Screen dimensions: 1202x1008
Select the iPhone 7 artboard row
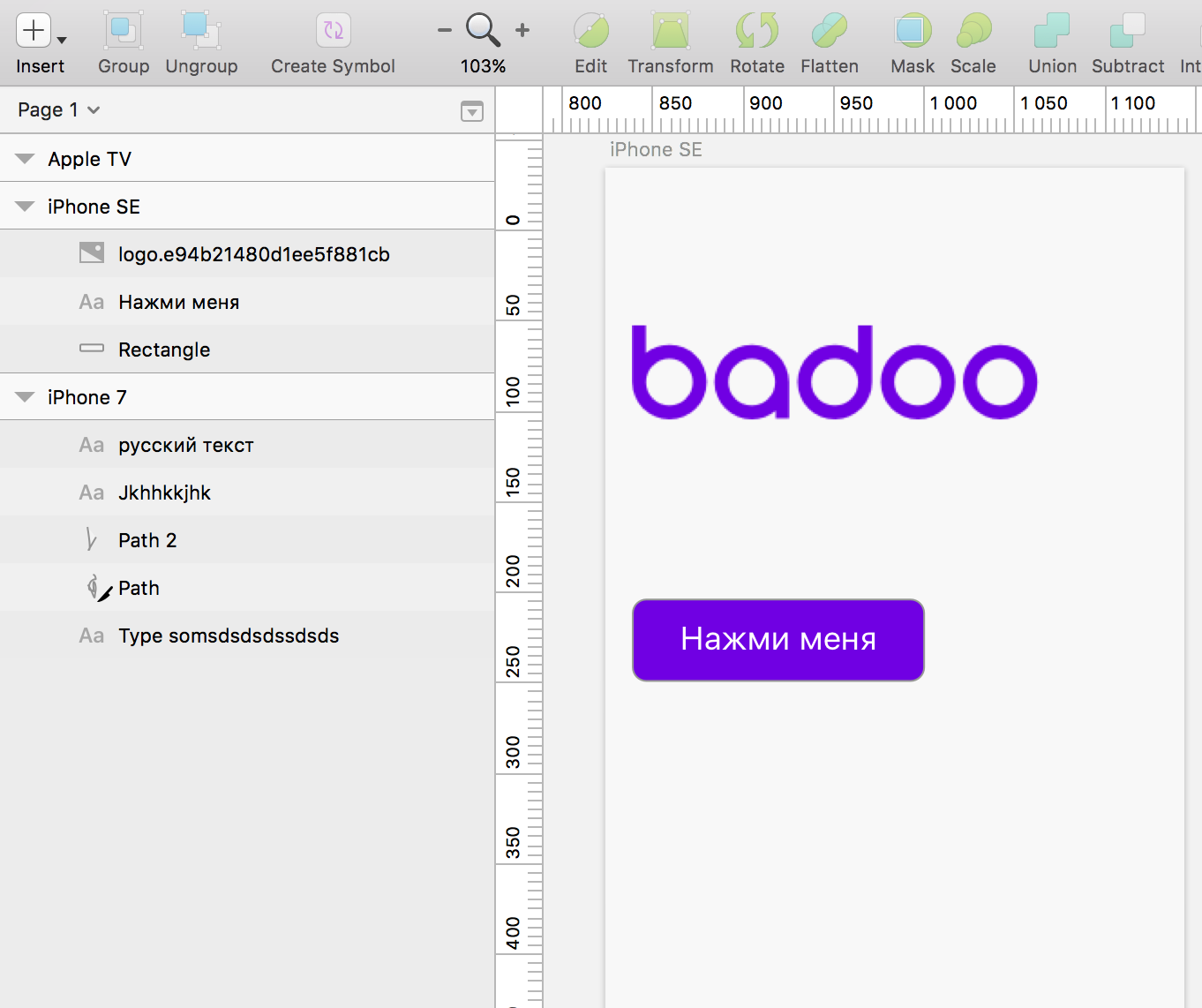247,397
